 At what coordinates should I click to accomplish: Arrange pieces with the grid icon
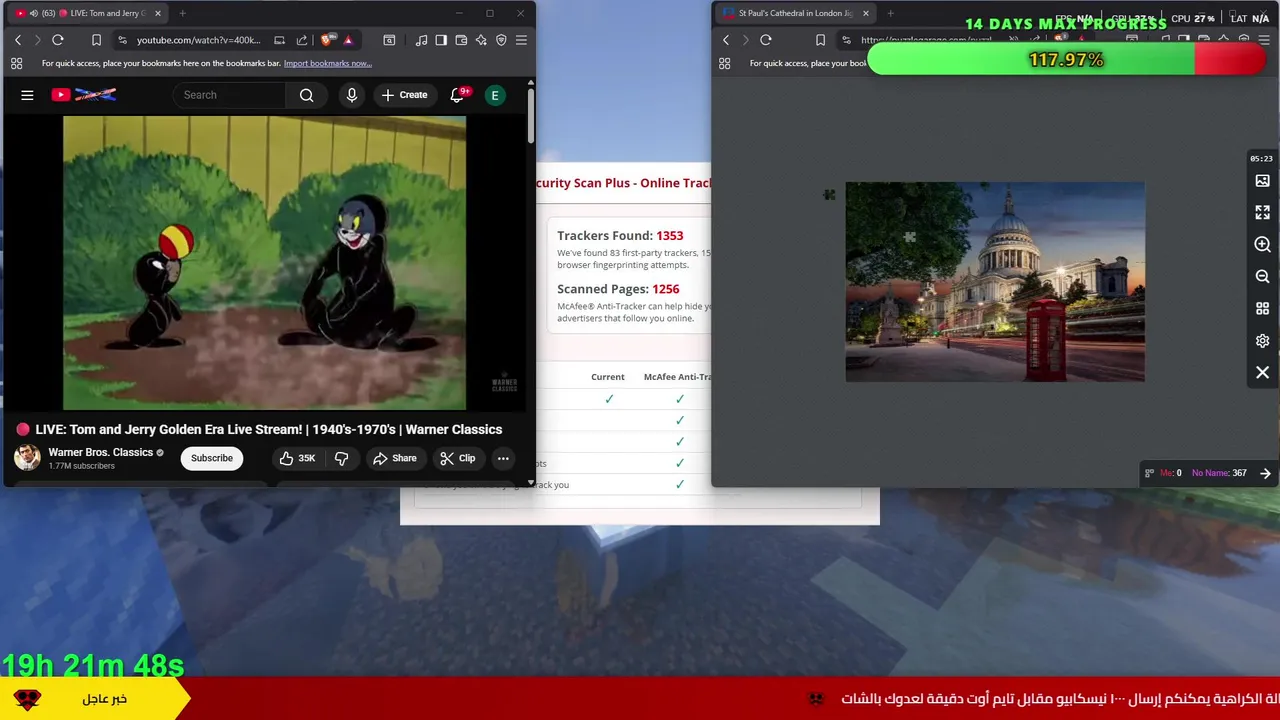click(1262, 309)
